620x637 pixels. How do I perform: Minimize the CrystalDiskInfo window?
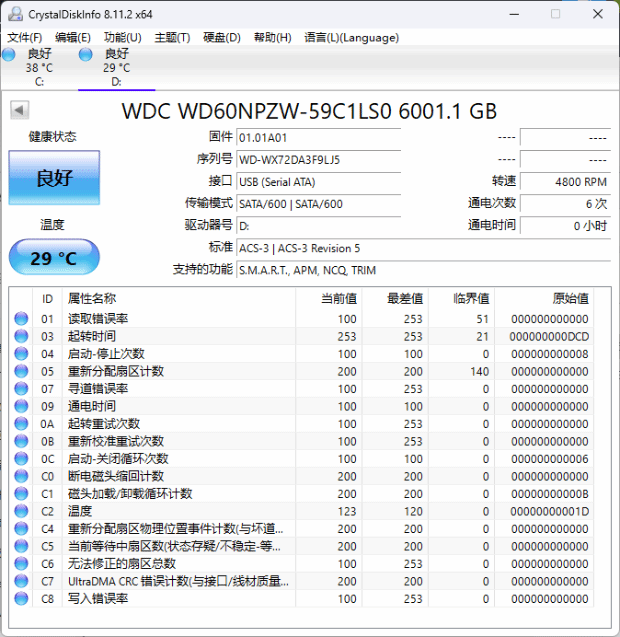coord(514,14)
